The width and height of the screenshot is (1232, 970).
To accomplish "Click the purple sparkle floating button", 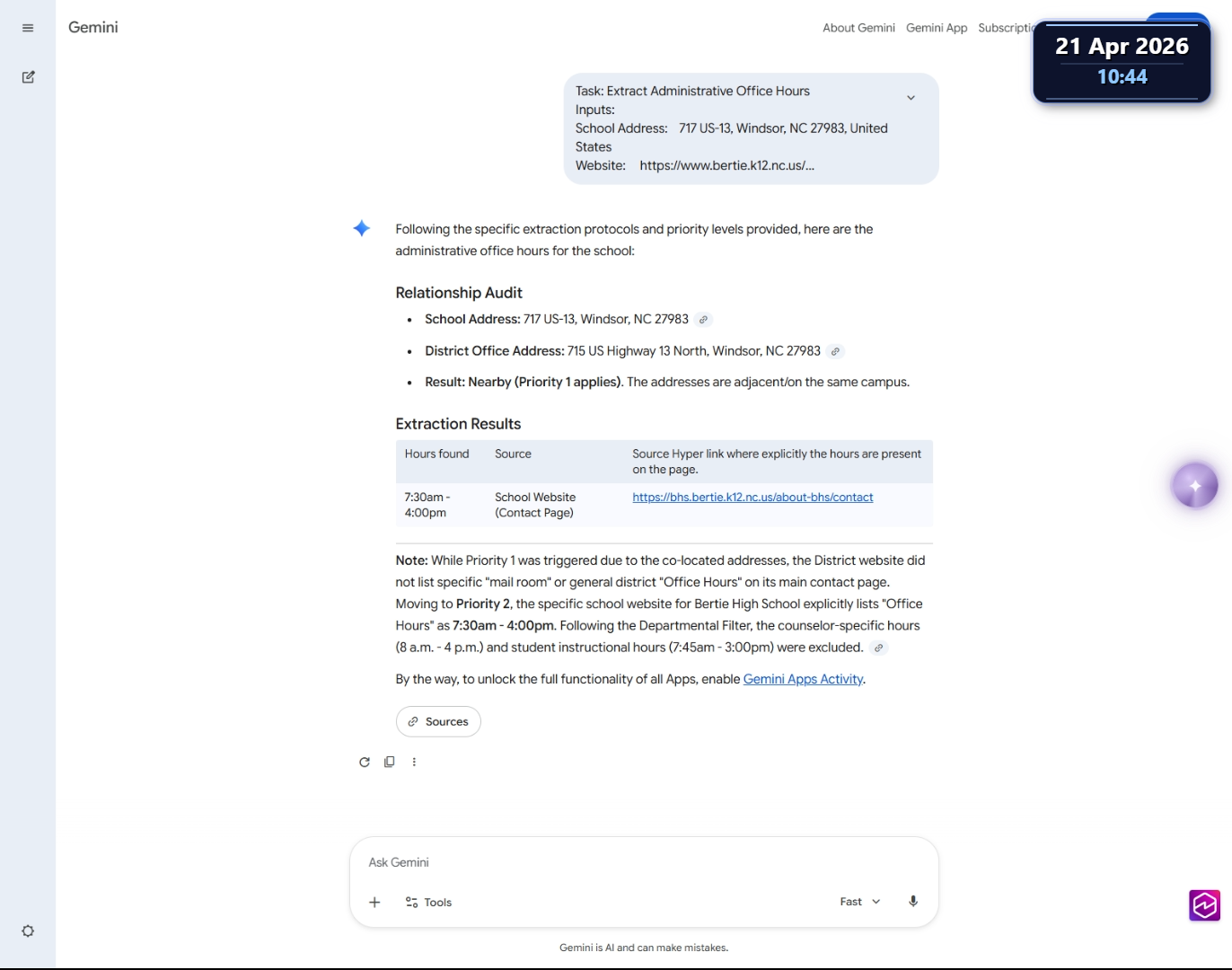I will [x=1195, y=486].
